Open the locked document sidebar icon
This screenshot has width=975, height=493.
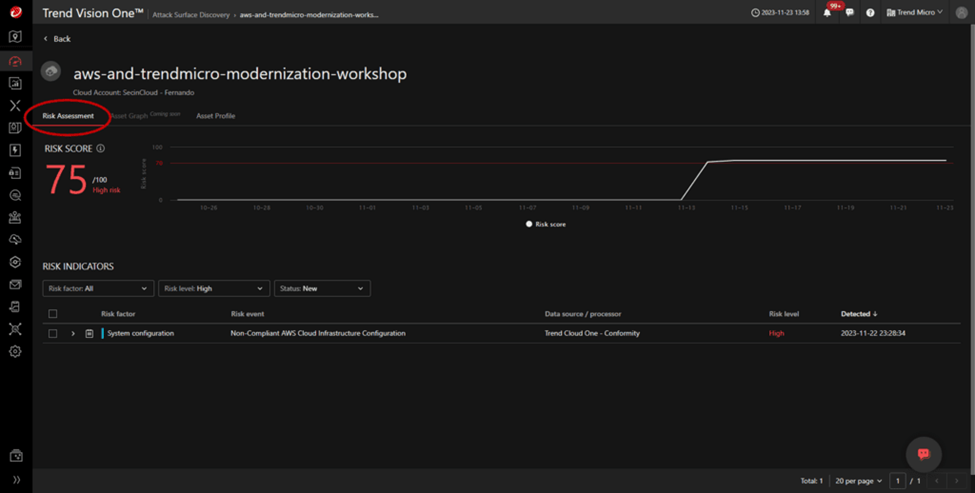tap(16, 173)
